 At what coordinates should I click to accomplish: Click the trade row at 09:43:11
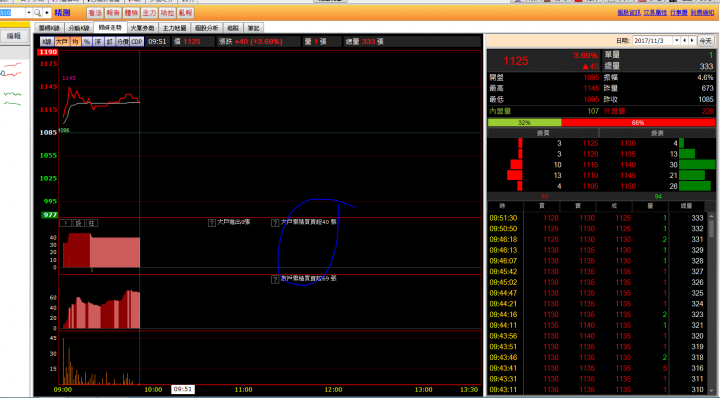[x=597, y=390]
